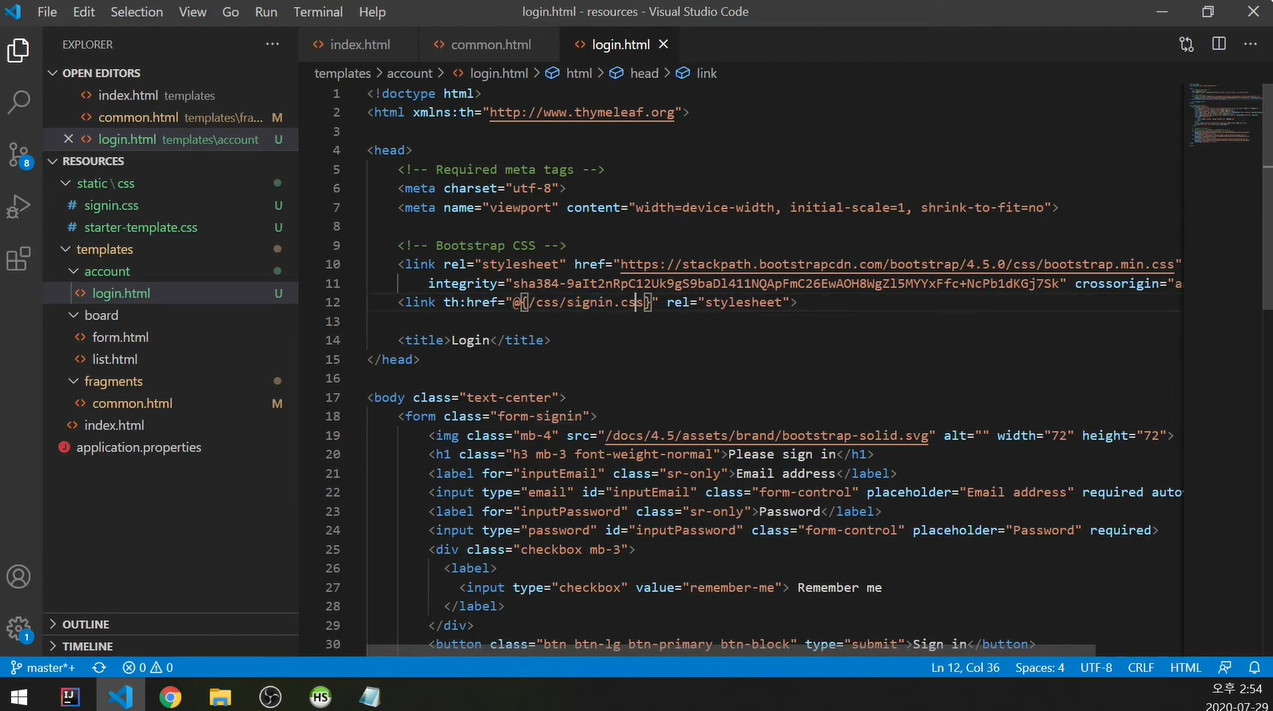Open Google Chrome from taskbar
Screen dimensions: 1273x711
click(170, 697)
